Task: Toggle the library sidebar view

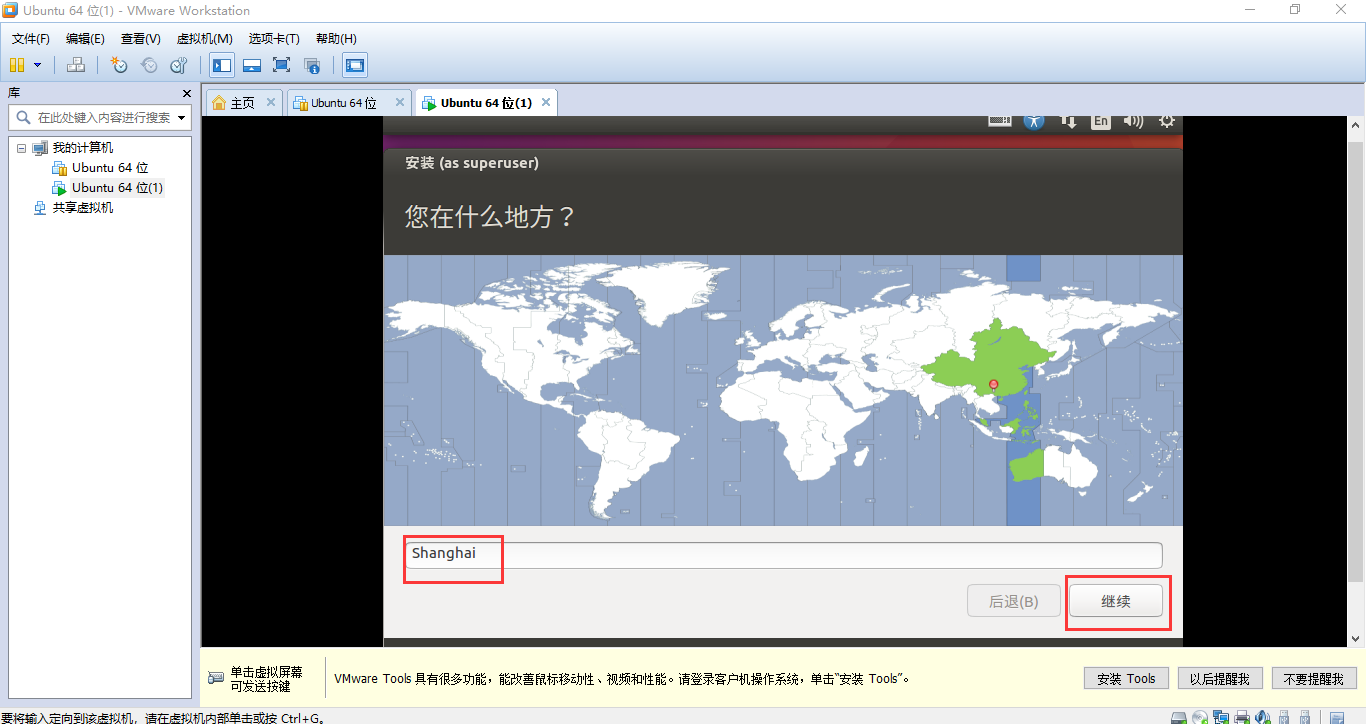Action: [222, 65]
